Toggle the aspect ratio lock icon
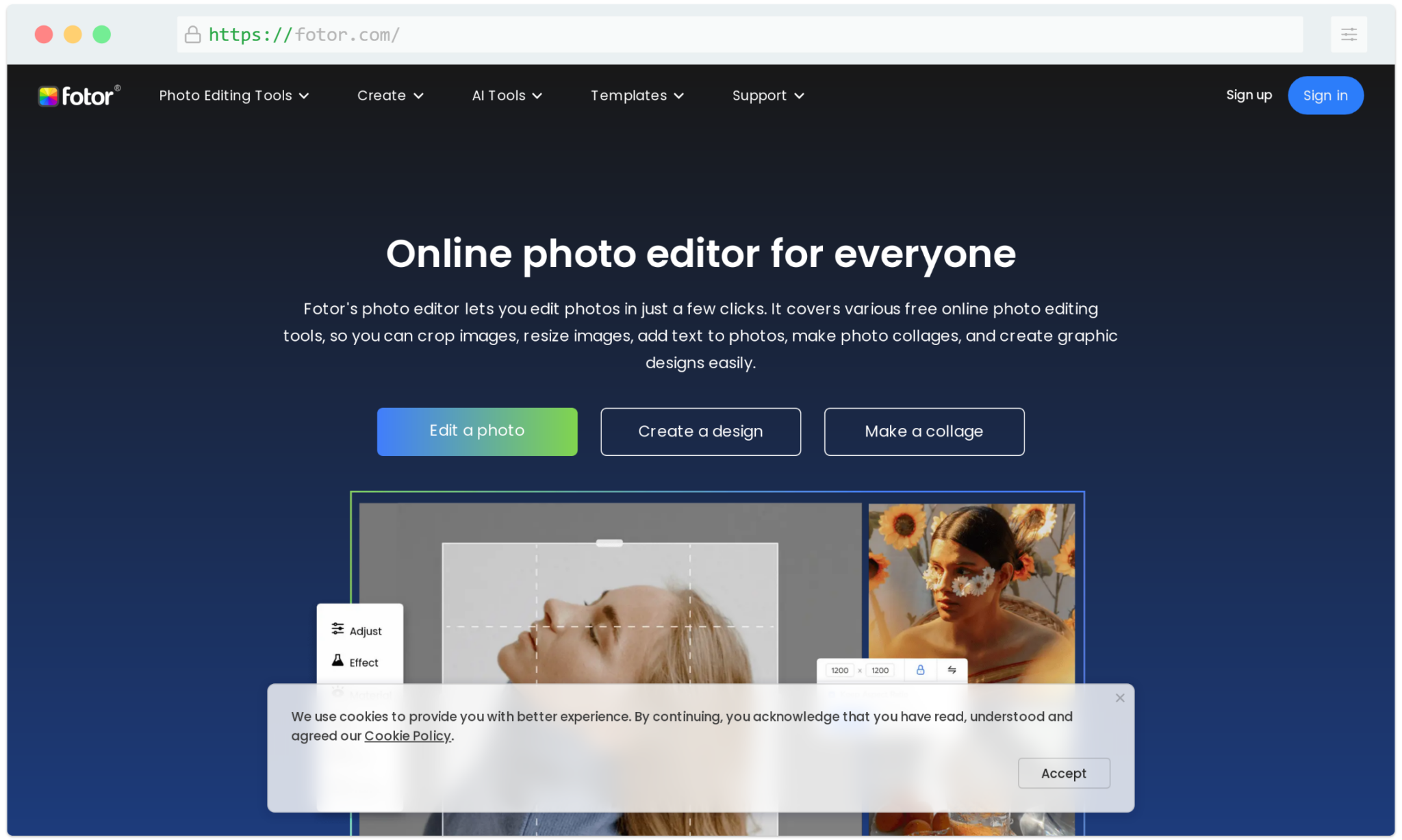 (921, 670)
